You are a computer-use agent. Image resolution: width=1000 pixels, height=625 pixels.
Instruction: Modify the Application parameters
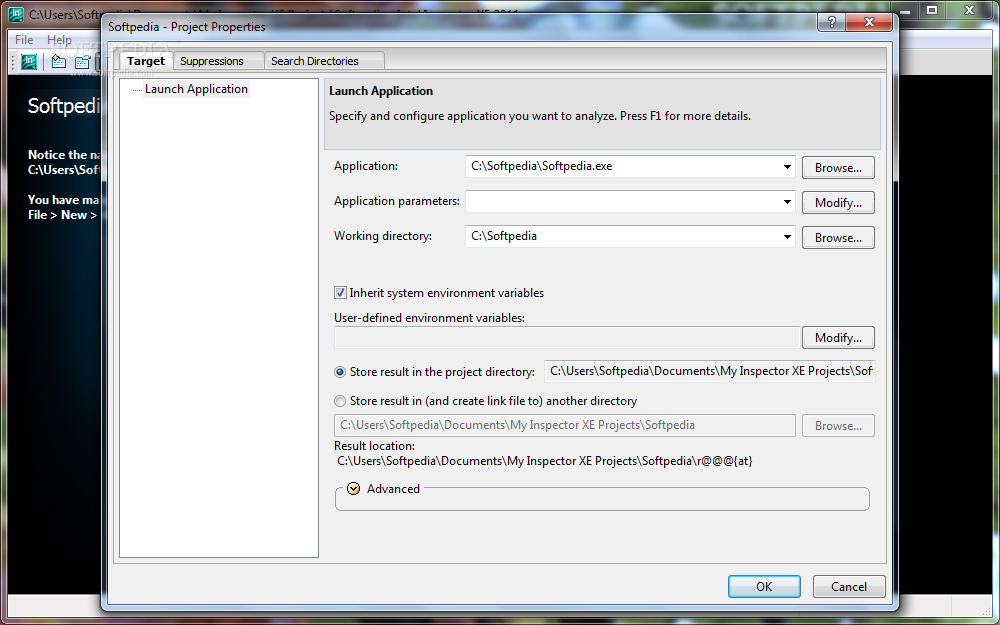[838, 203]
